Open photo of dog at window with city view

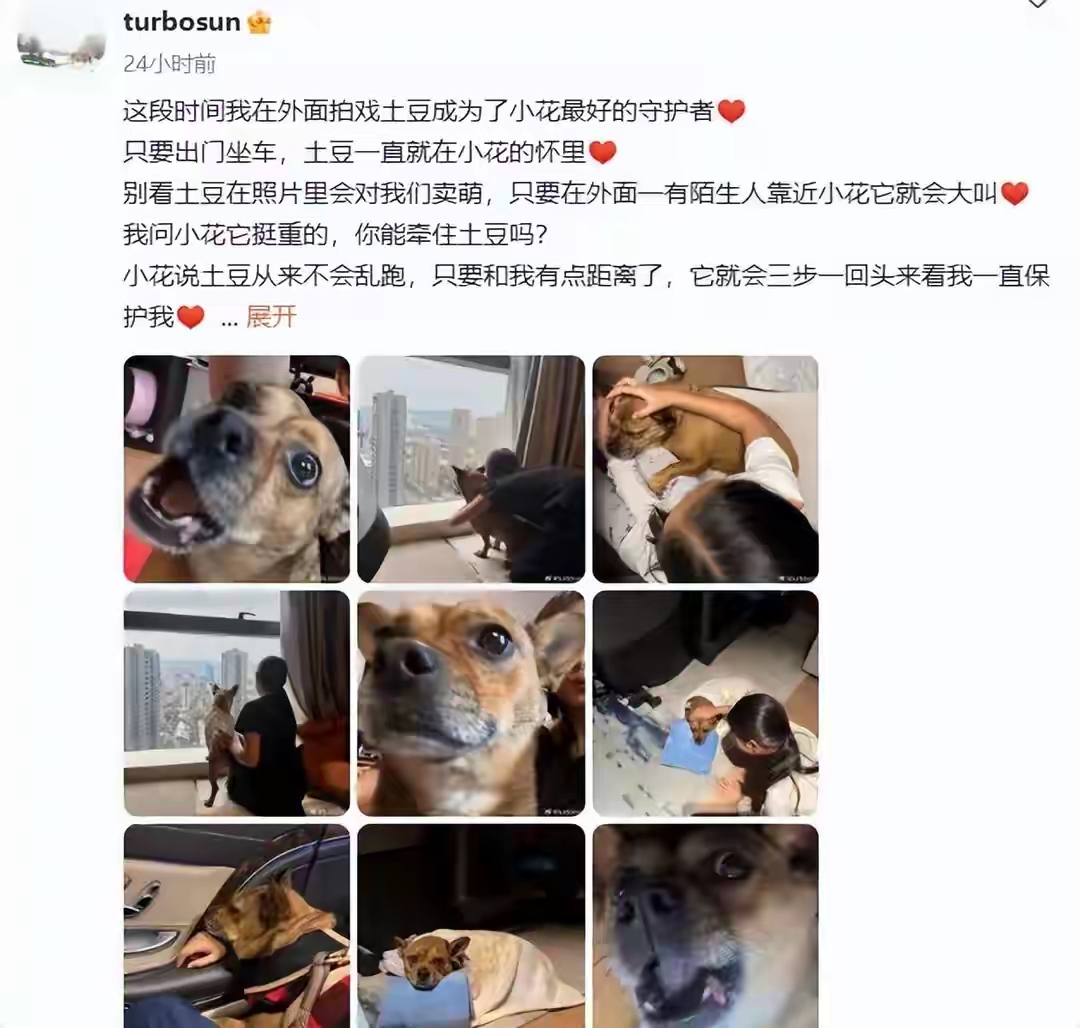point(471,469)
